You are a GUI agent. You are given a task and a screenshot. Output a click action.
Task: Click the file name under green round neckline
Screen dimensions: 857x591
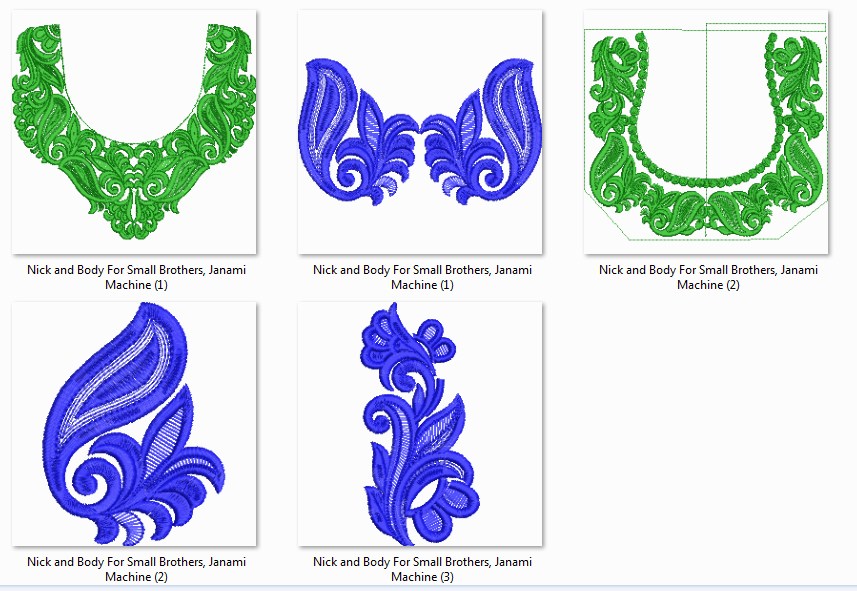click(x=133, y=277)
